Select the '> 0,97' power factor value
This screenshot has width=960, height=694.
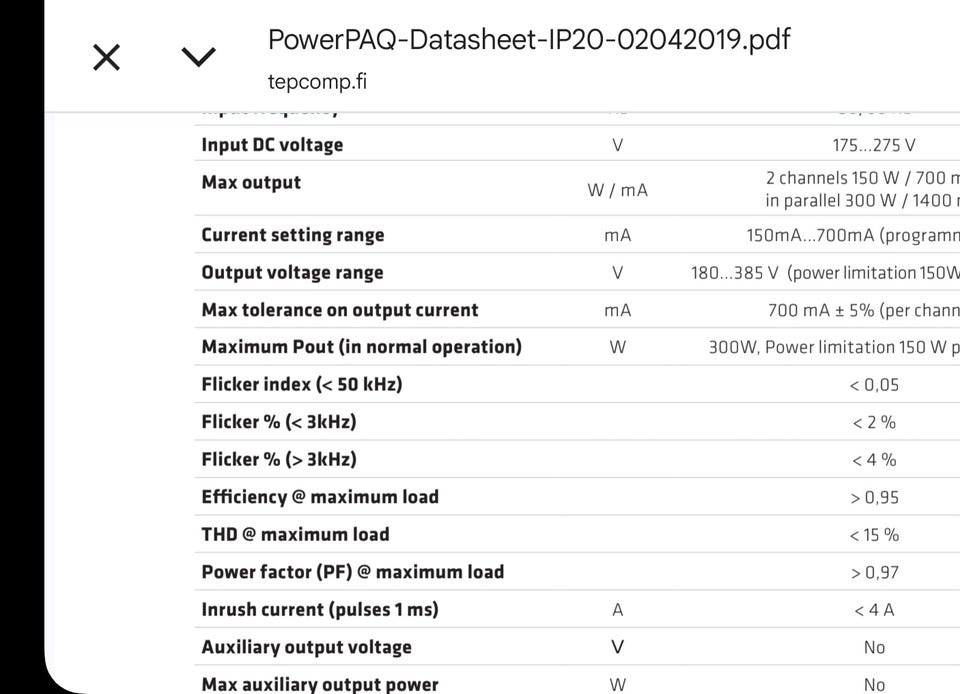(874, 572)
